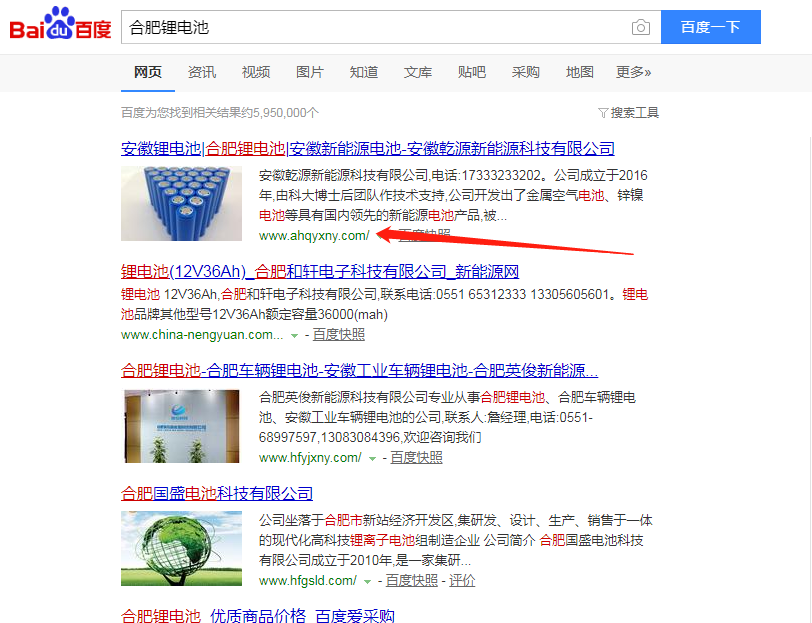Open the 图片 tab
This screenshot has height=623, width=812.
click(310, 72)
